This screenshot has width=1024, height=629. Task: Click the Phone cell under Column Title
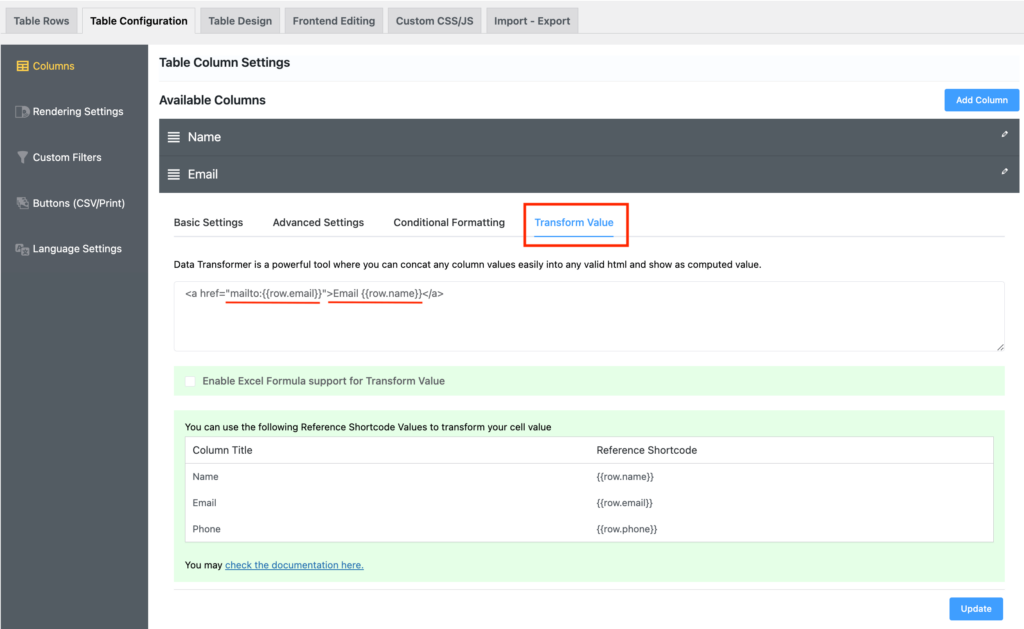click(x=206, y=529)
